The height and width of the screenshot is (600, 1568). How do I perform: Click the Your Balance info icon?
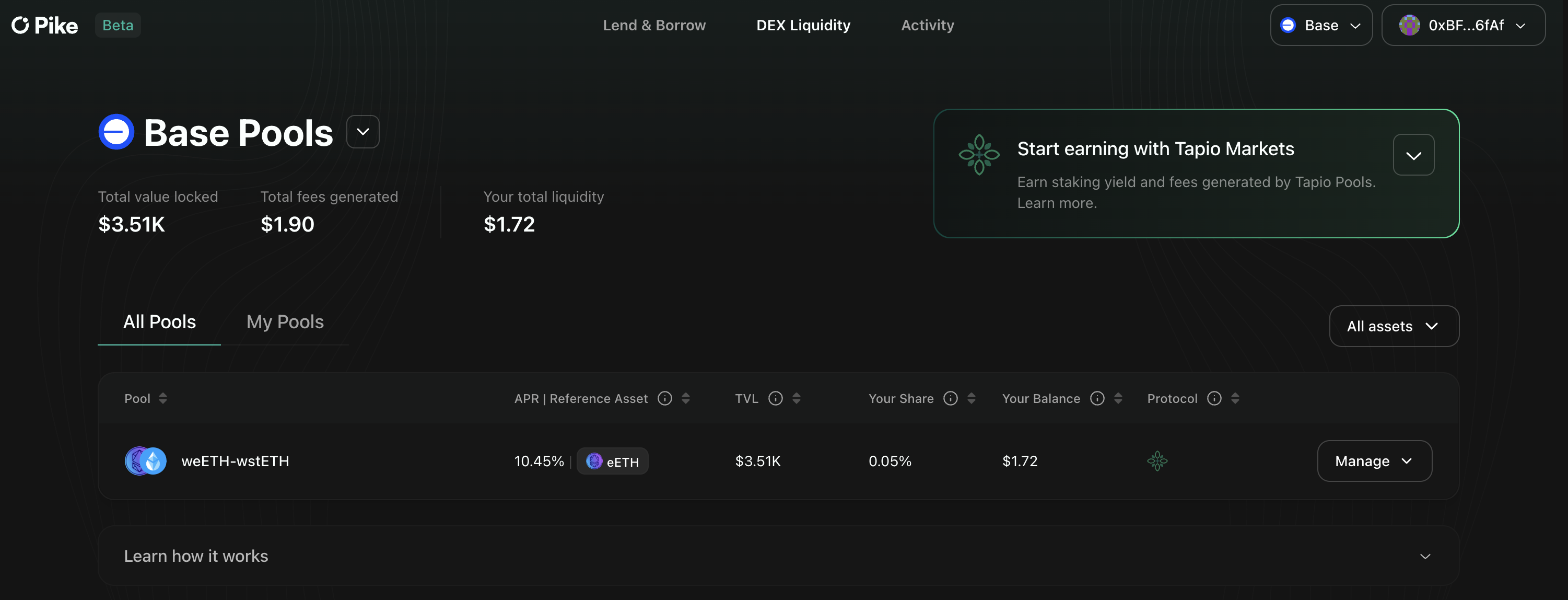tap(1097, 398)
